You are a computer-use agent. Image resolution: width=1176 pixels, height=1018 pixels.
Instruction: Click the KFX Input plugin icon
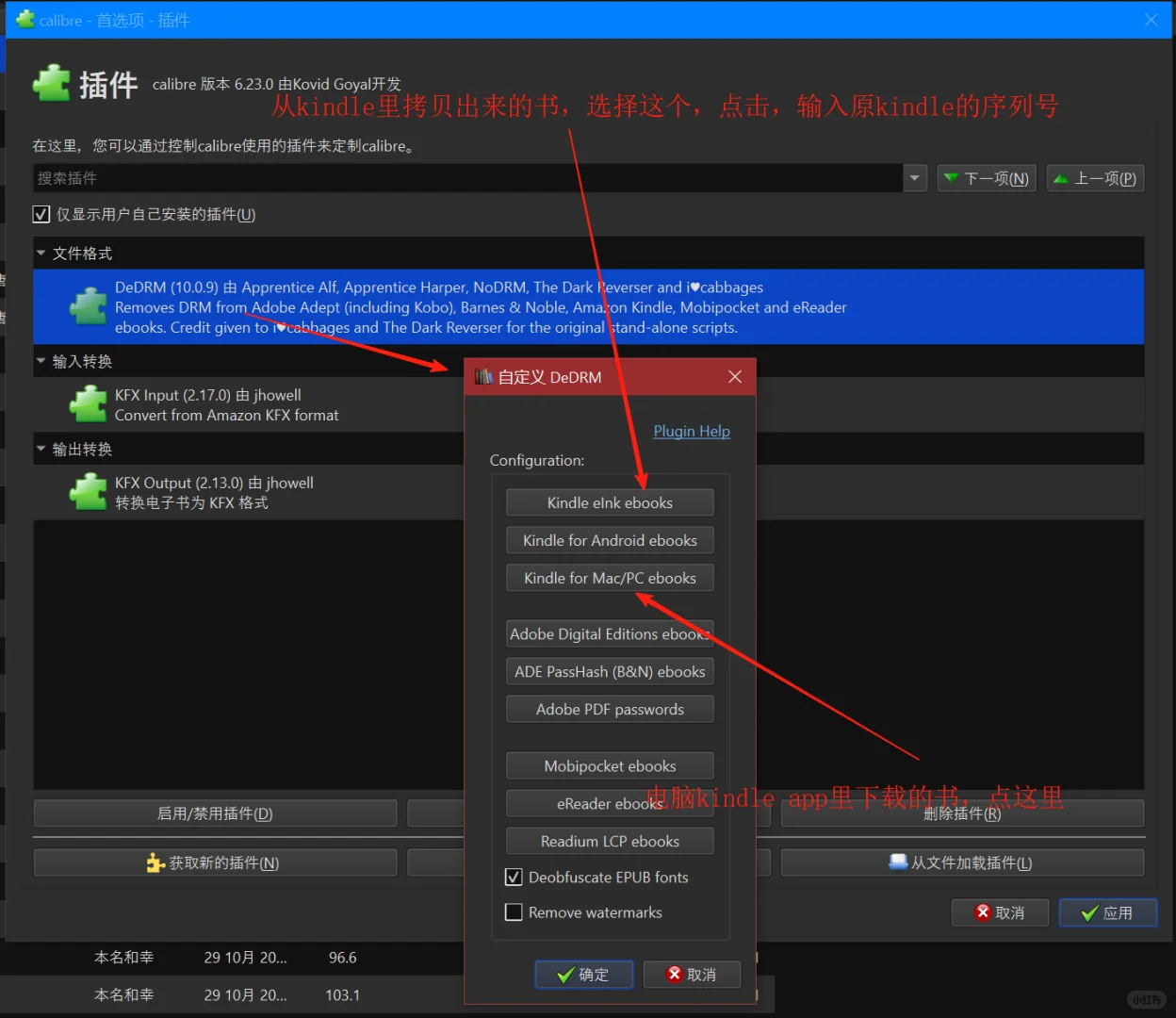tap(89, 405)
